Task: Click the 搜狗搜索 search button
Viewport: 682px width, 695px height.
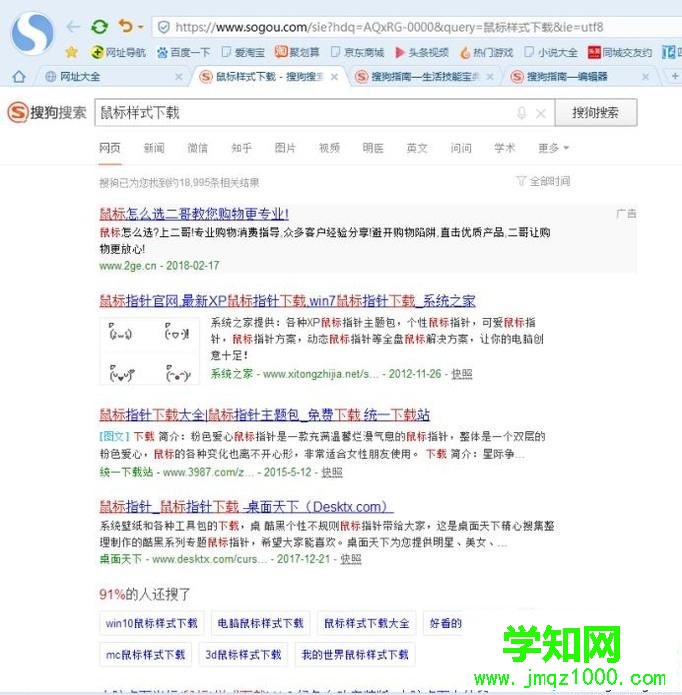Action: 596,113
